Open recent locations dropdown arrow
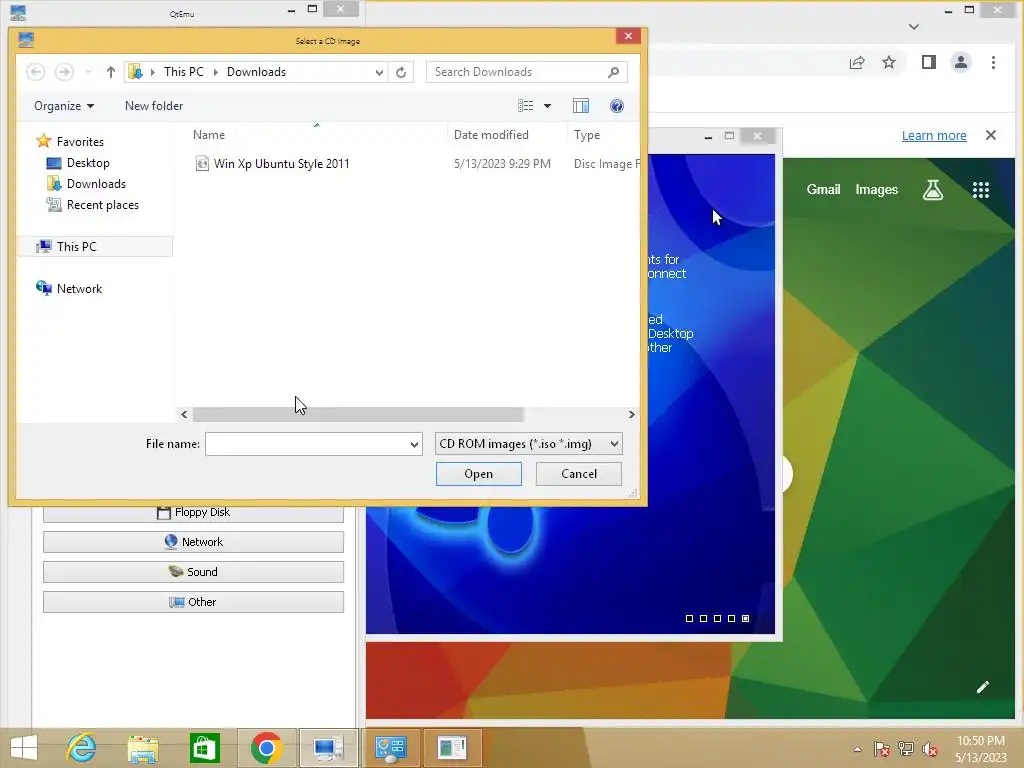 (x=88, y=72)
